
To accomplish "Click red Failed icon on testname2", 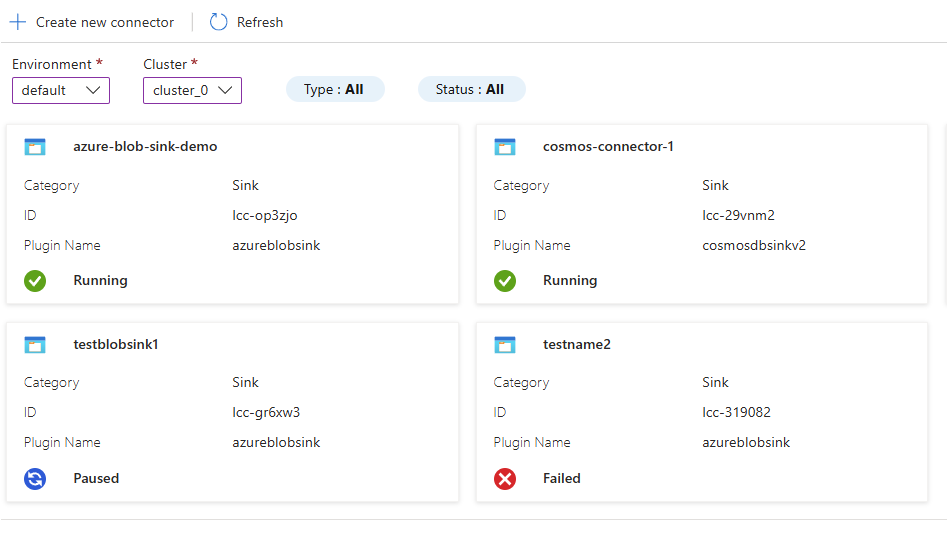I will tap(505, 479).
